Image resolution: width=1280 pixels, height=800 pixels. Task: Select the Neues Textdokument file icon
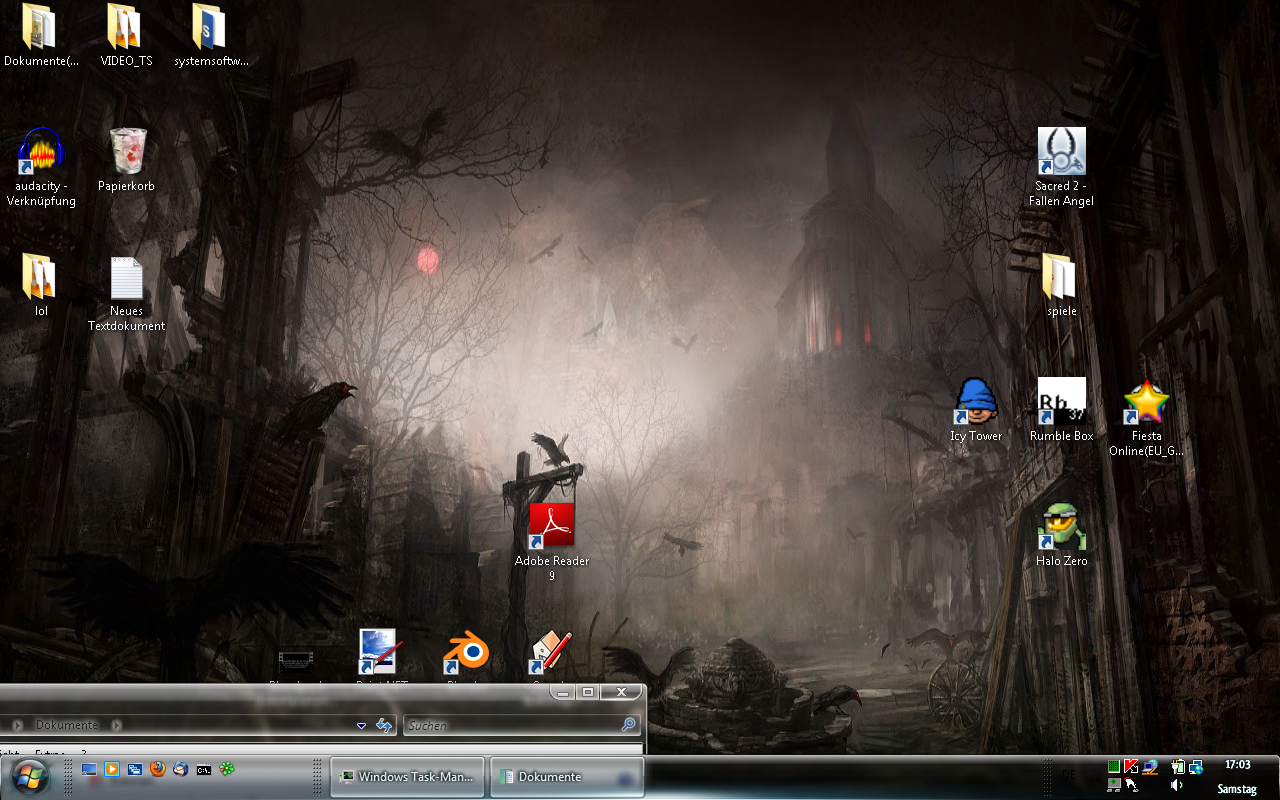pyautogui.click(x=126, y=277)
